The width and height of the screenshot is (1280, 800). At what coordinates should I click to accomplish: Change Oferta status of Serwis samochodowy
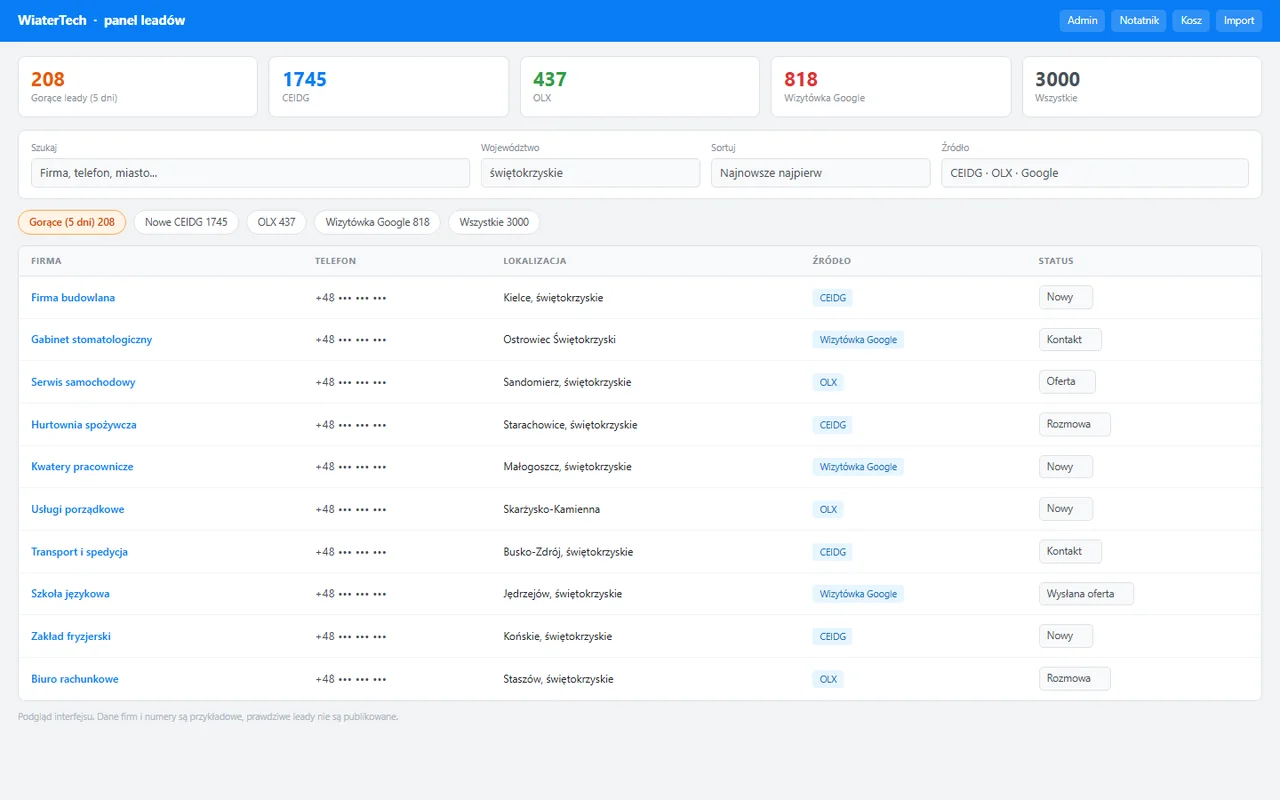tap(1067, 381)
